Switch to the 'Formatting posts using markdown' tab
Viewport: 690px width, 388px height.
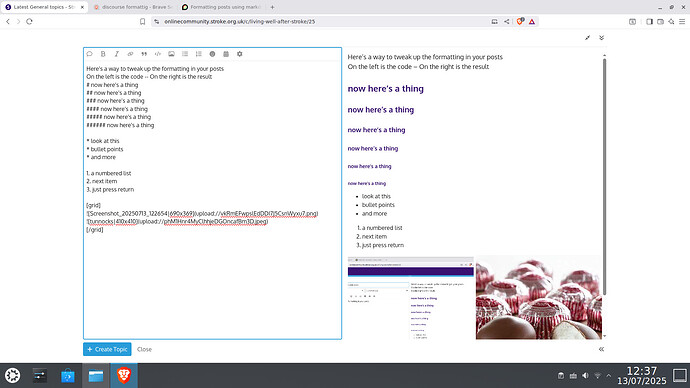pos(222,7)
